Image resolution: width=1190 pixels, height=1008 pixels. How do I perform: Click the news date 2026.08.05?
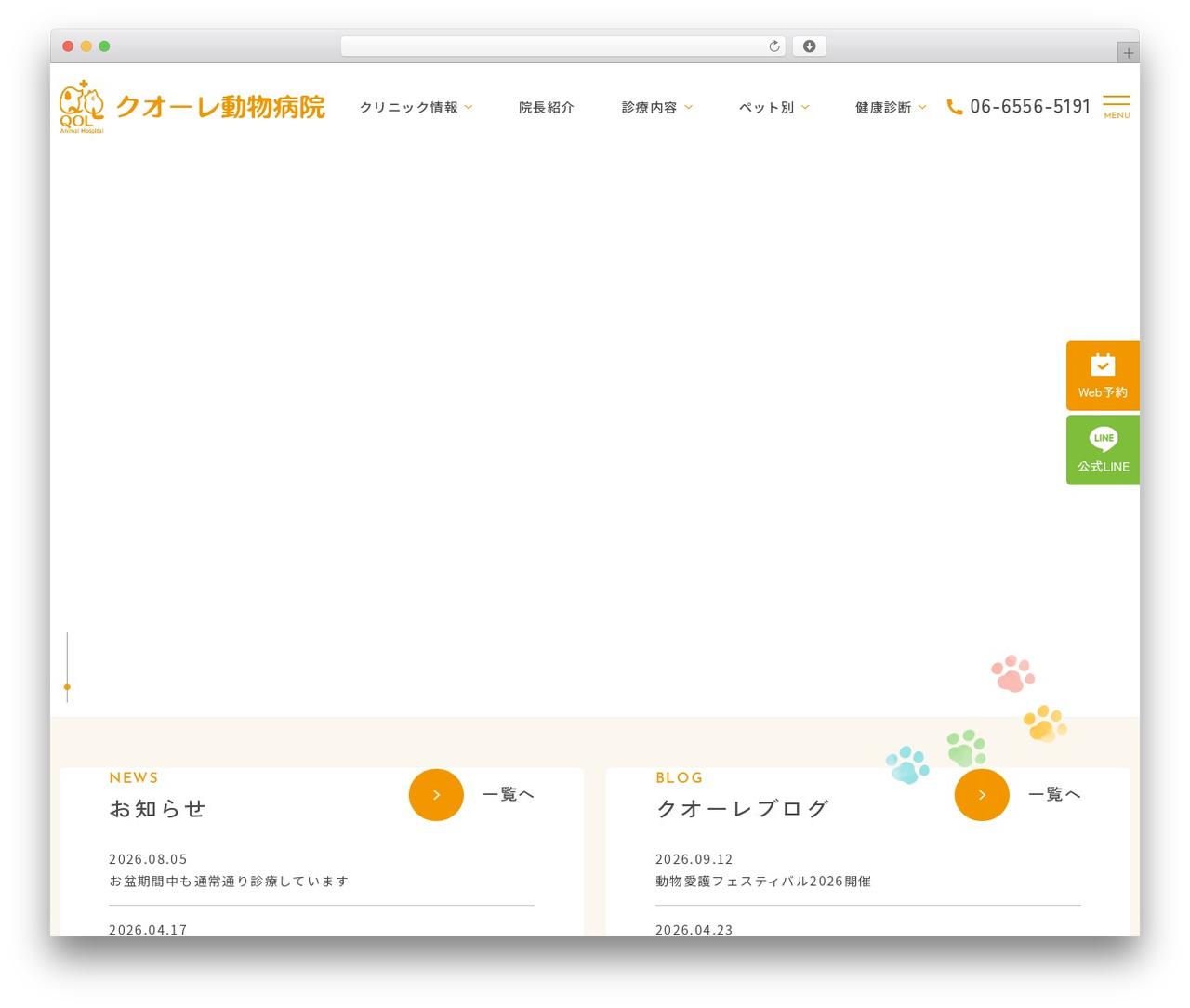(149, 859)
